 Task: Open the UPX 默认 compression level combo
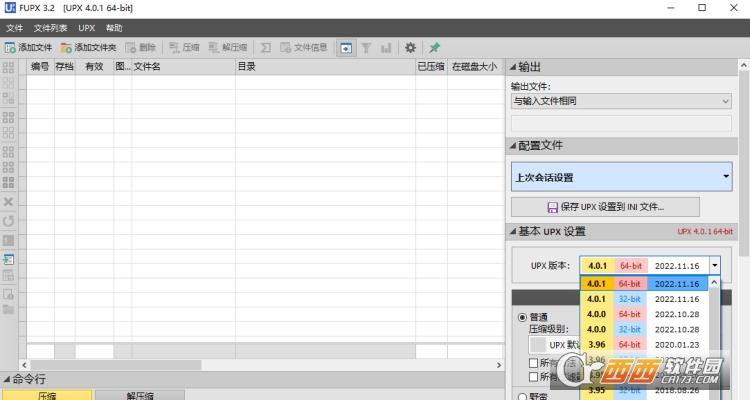[x=555, y=344]
